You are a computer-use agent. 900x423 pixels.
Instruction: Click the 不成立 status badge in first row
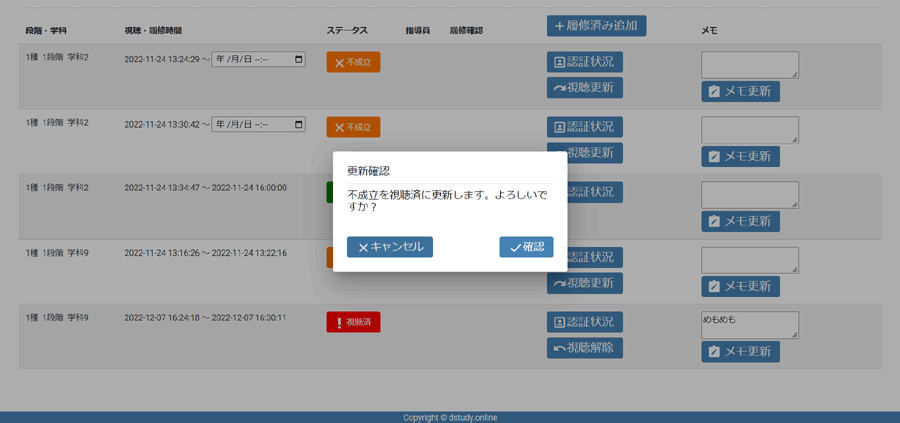(x=353, y=62)
